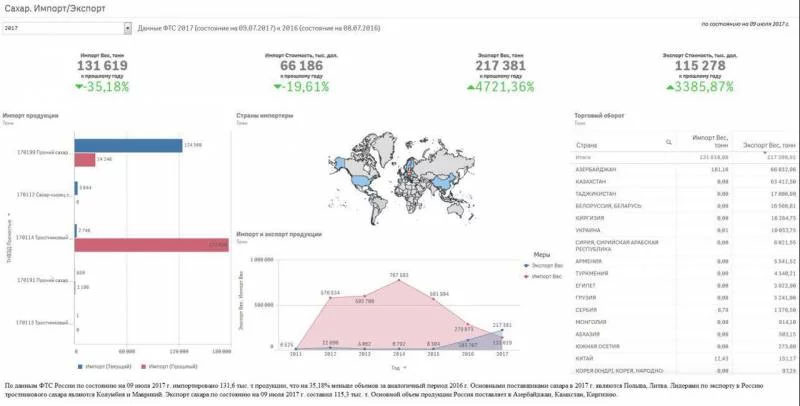Click the longest red bar for 170114
The height and width of the screenshot is (406, 800).
pos(150,244)
